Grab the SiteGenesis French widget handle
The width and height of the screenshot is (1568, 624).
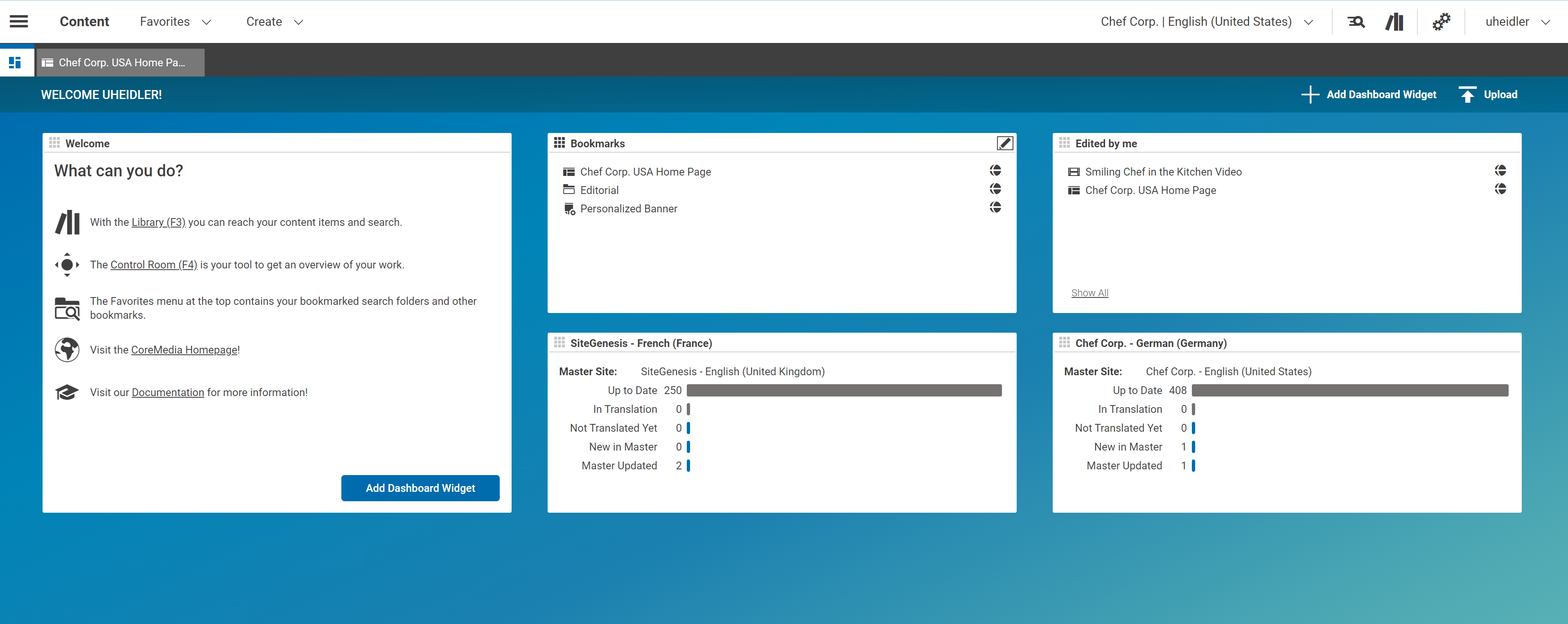pyautogui.click(x=560, y=342)
